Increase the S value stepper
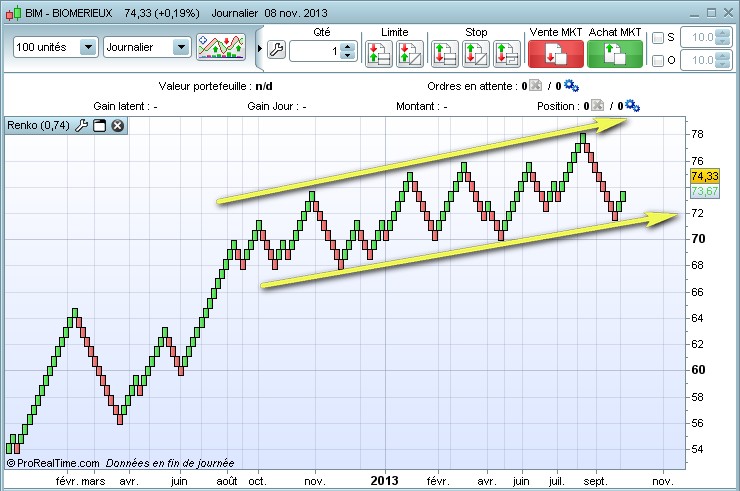This screenshot has width=740, height=491. (x=723, y=33)
